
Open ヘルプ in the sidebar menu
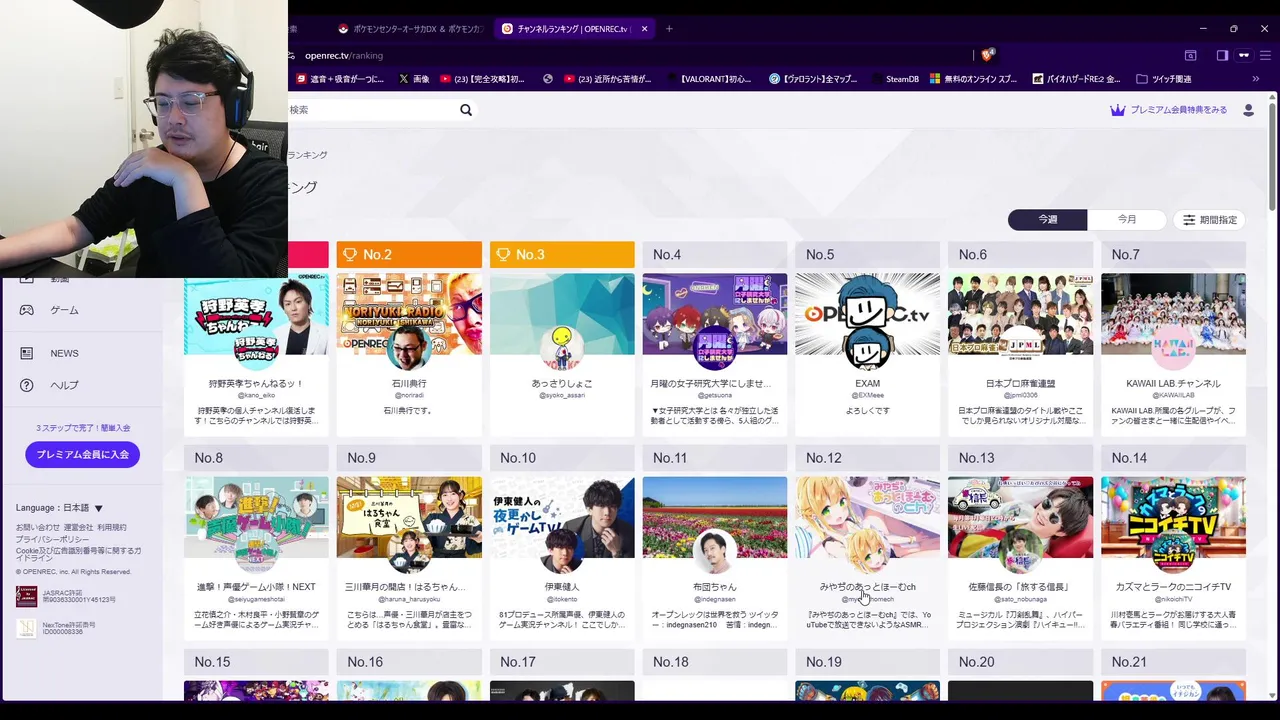point(64,385)
